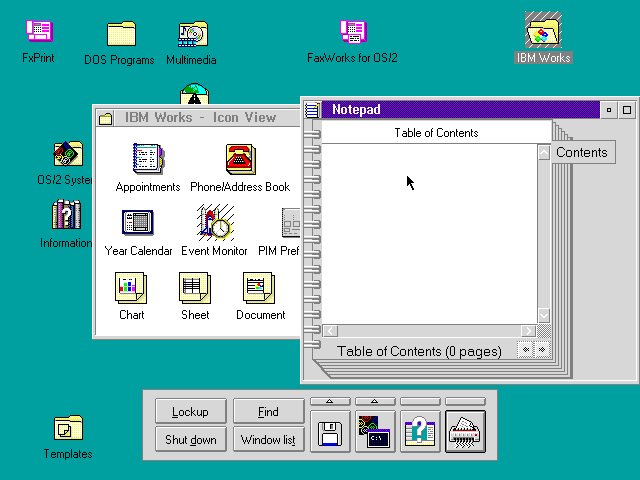Click the Window list button
Image resolution: width=640 pixels, height=480 pixels.
point(269,439)
